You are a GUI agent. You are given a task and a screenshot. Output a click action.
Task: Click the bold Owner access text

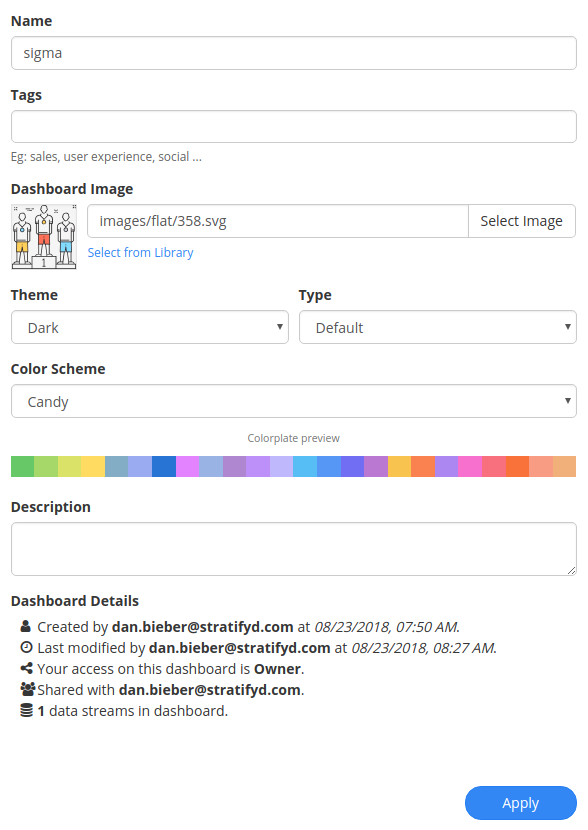[x=277, y=669]
